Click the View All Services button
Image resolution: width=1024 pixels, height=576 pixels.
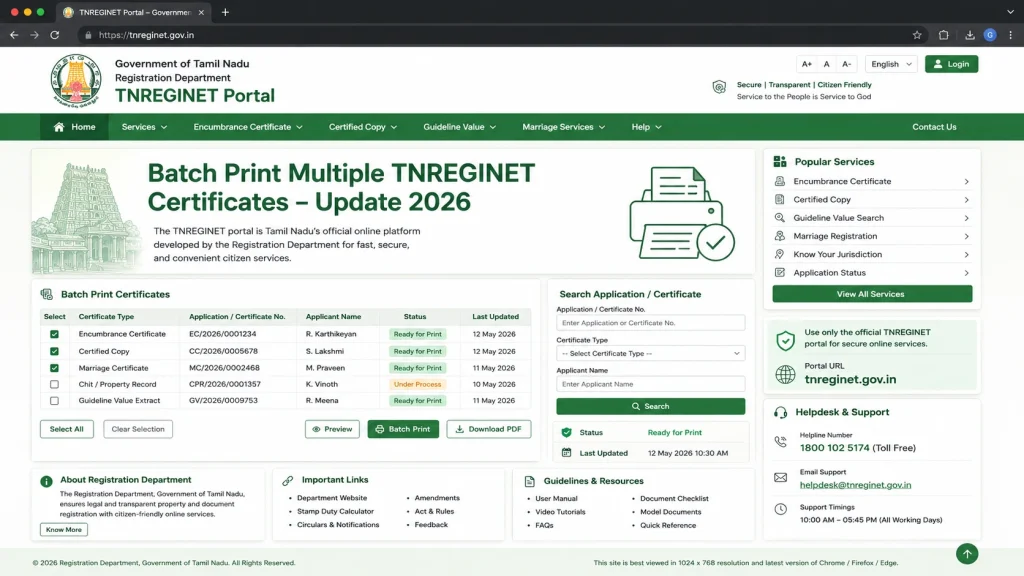872,294
